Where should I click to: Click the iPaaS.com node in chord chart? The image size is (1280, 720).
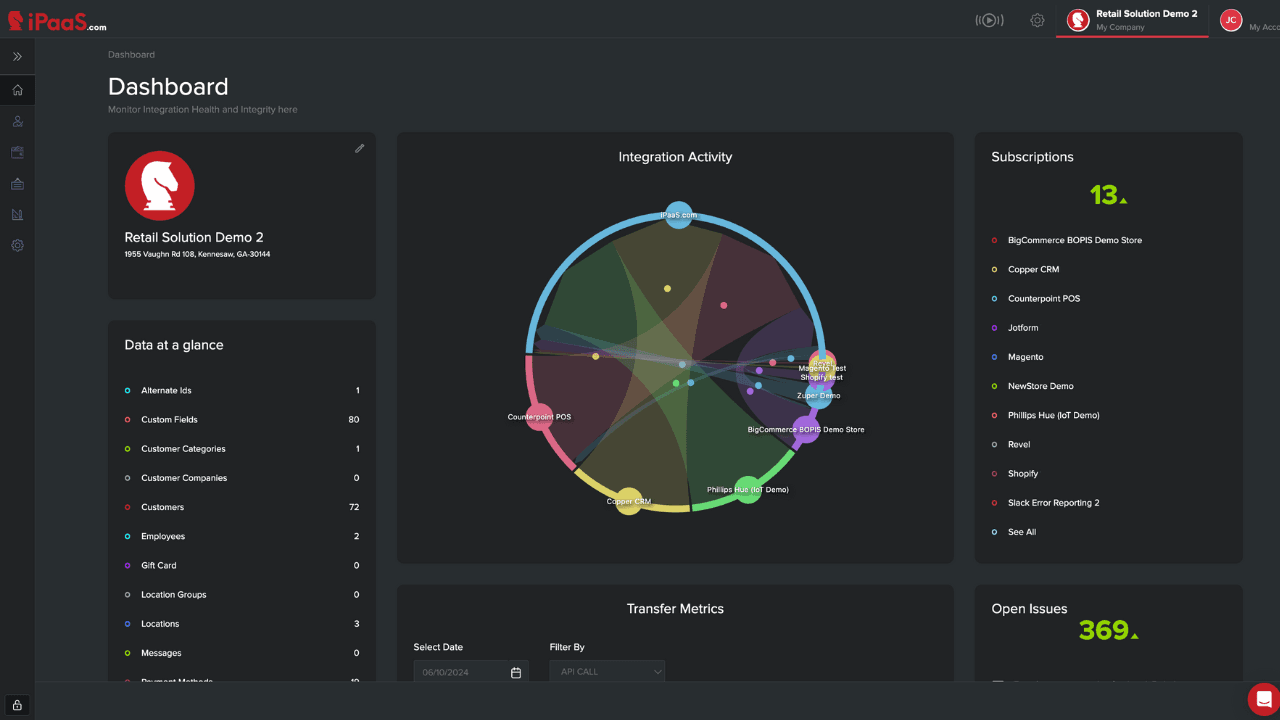(678, 215)
